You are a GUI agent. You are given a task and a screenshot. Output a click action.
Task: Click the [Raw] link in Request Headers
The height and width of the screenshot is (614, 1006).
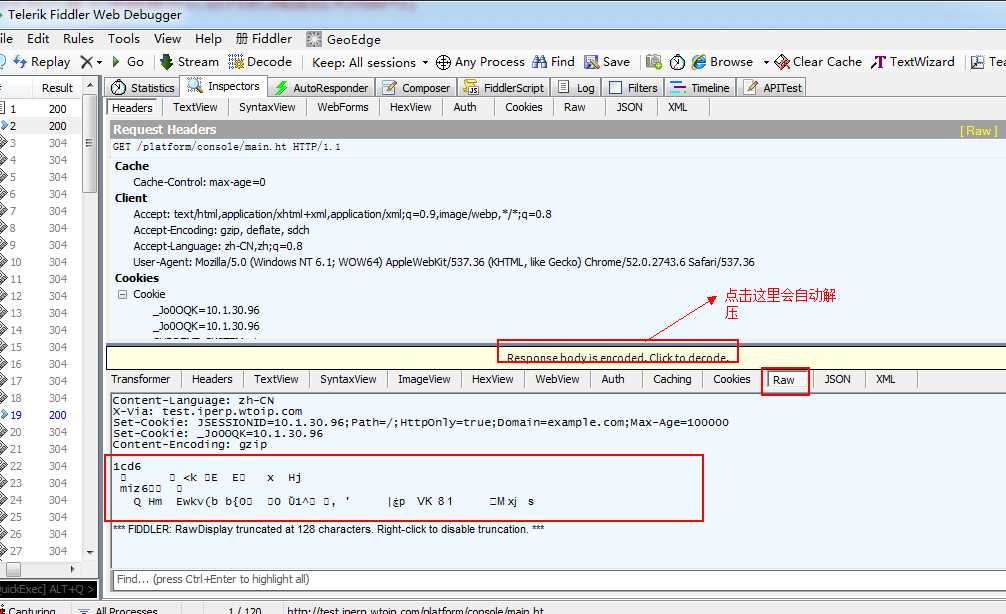click(978, 130)
